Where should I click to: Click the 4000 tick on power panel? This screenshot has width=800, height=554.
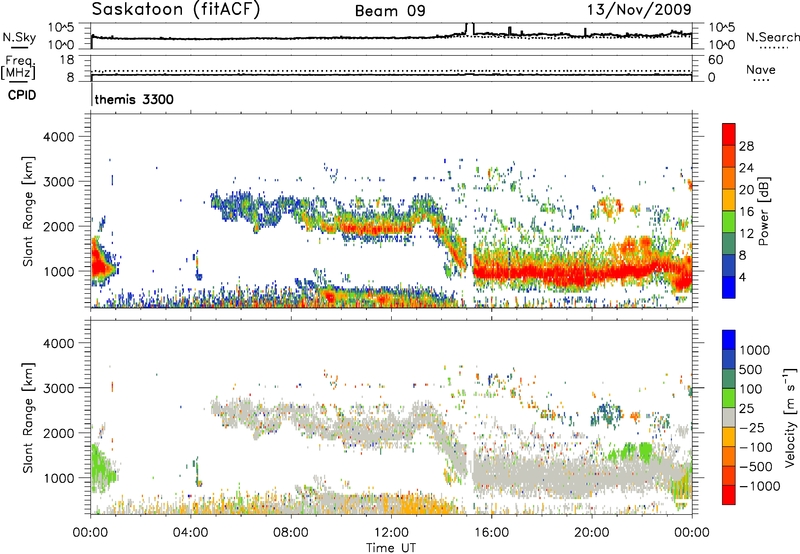coord(58,137)
